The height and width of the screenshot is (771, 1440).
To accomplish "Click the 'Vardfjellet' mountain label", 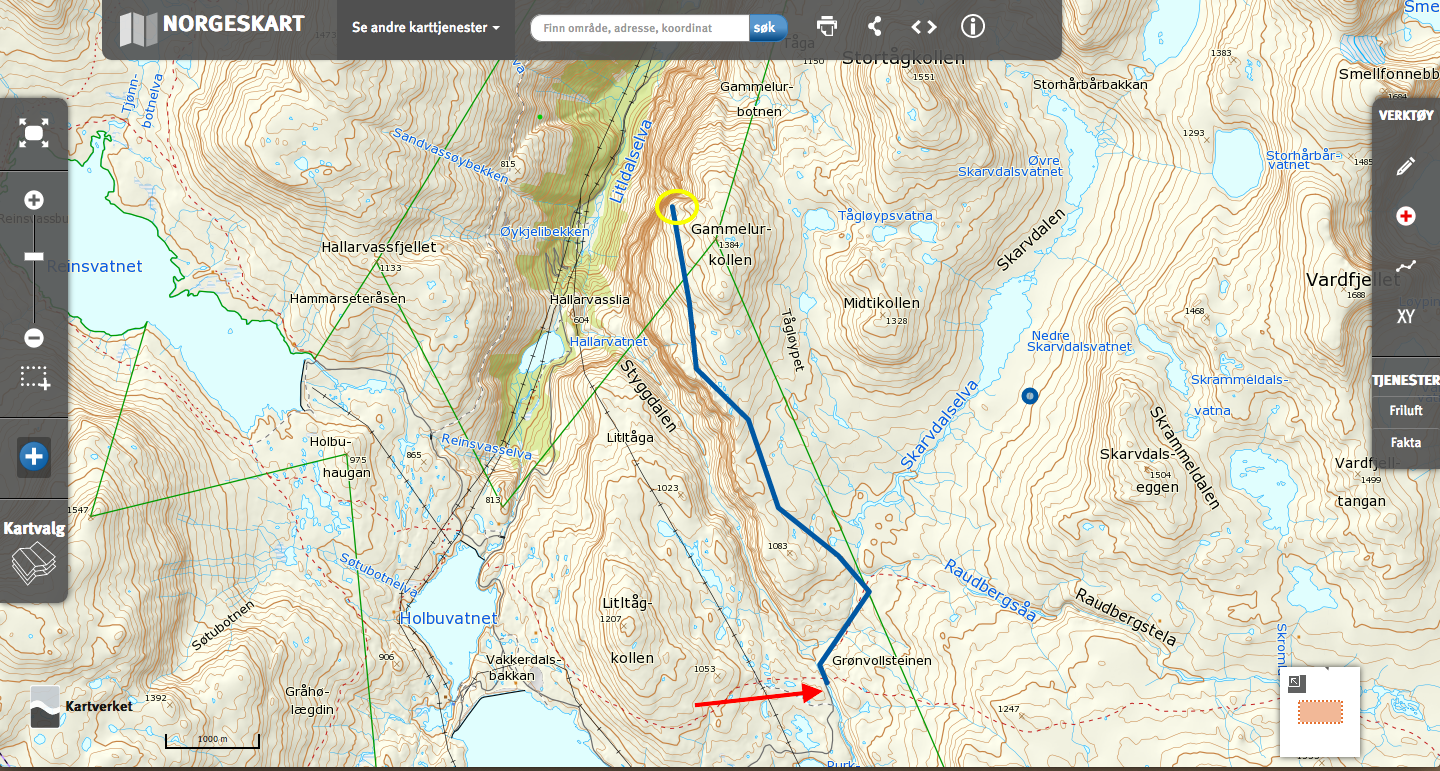I will coord(1353,280).
